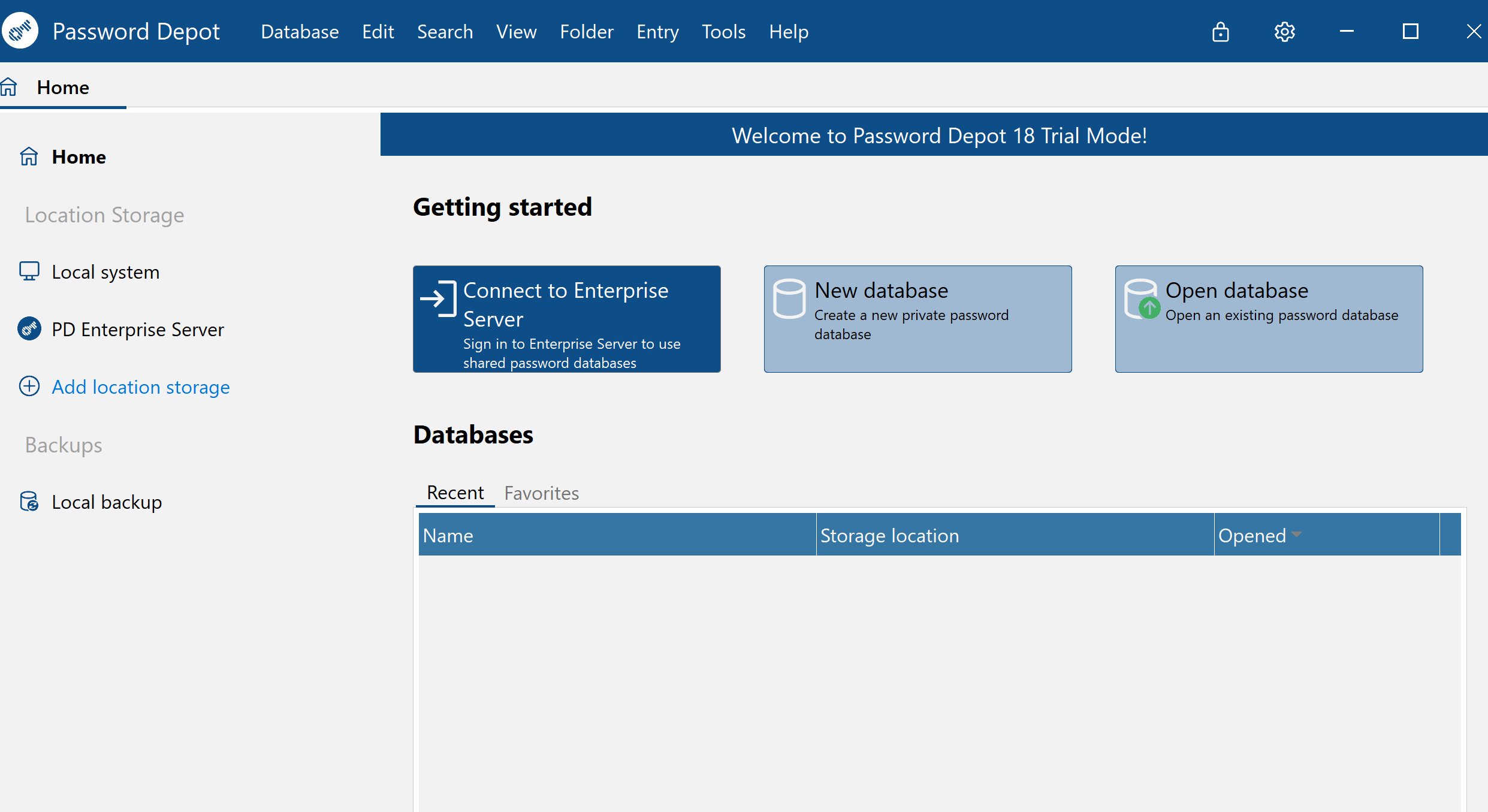This screenshot has width=1488, height=812.
Task: Minimize the Password Depot window
Action: (x=1347, y=31)
